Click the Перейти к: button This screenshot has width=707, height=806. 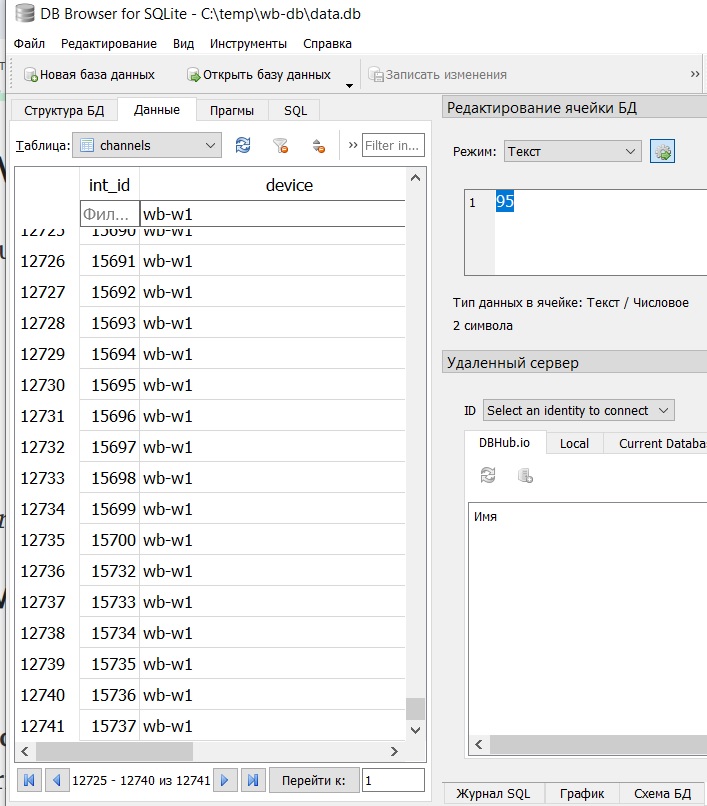pyautogui.click(x=314, y=780)
